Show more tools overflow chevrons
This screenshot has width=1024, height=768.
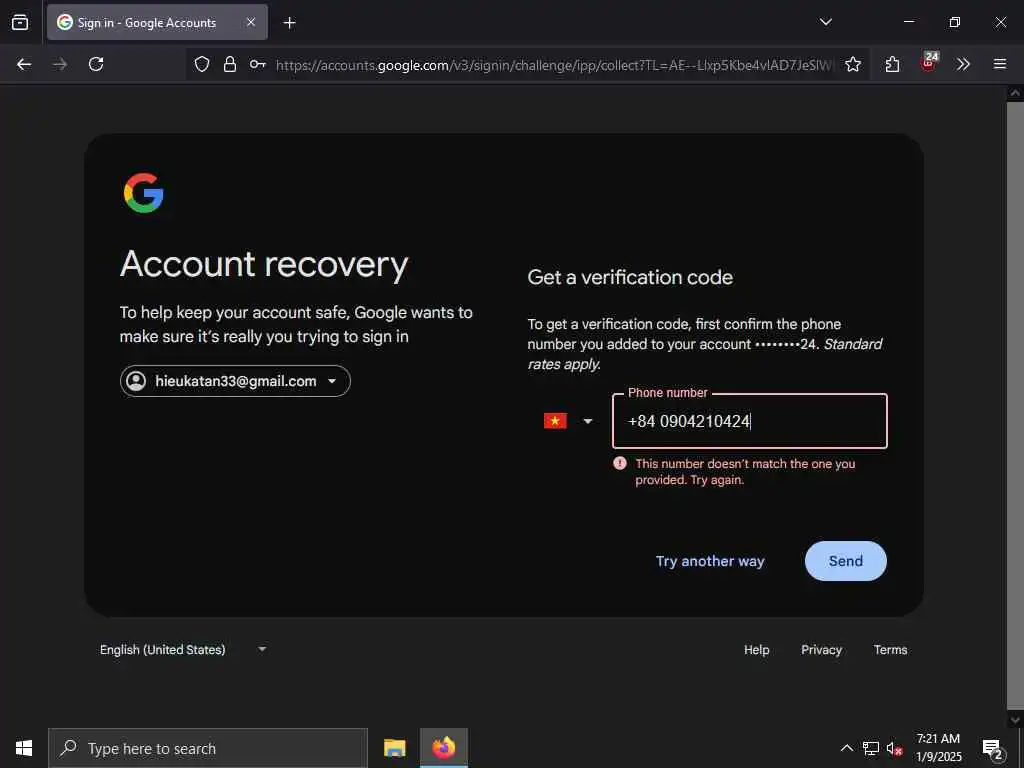[x=963, y=64]
